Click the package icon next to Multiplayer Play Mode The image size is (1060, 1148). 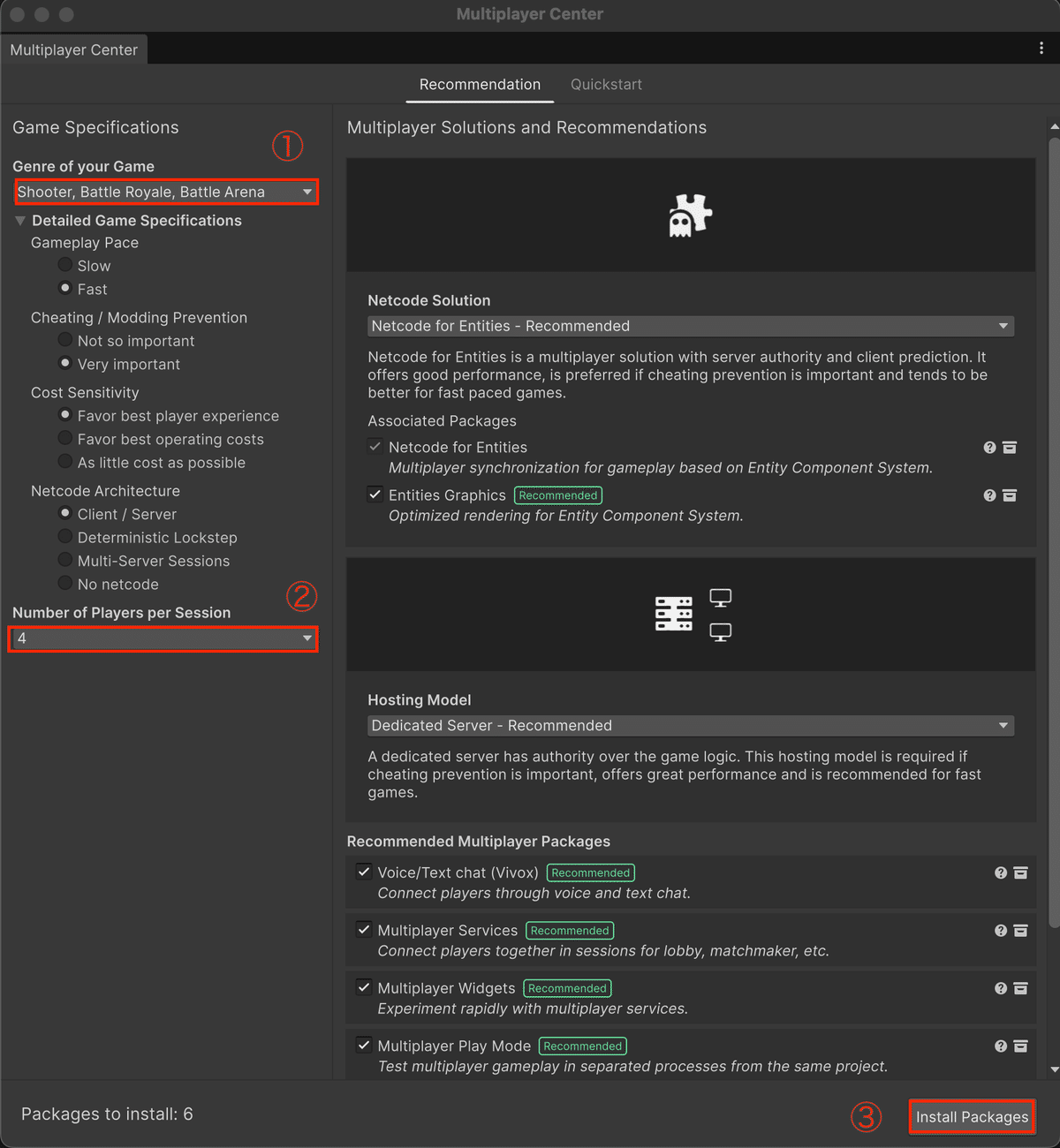1020,1046
